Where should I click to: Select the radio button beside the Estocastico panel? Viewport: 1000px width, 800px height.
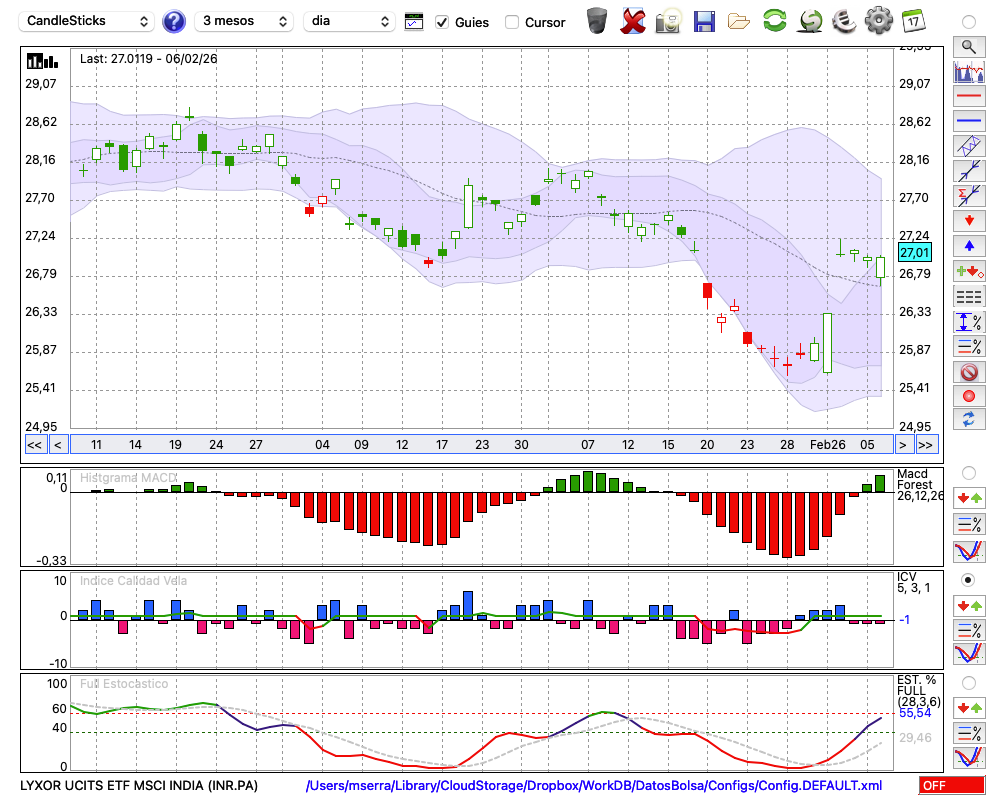968,683
